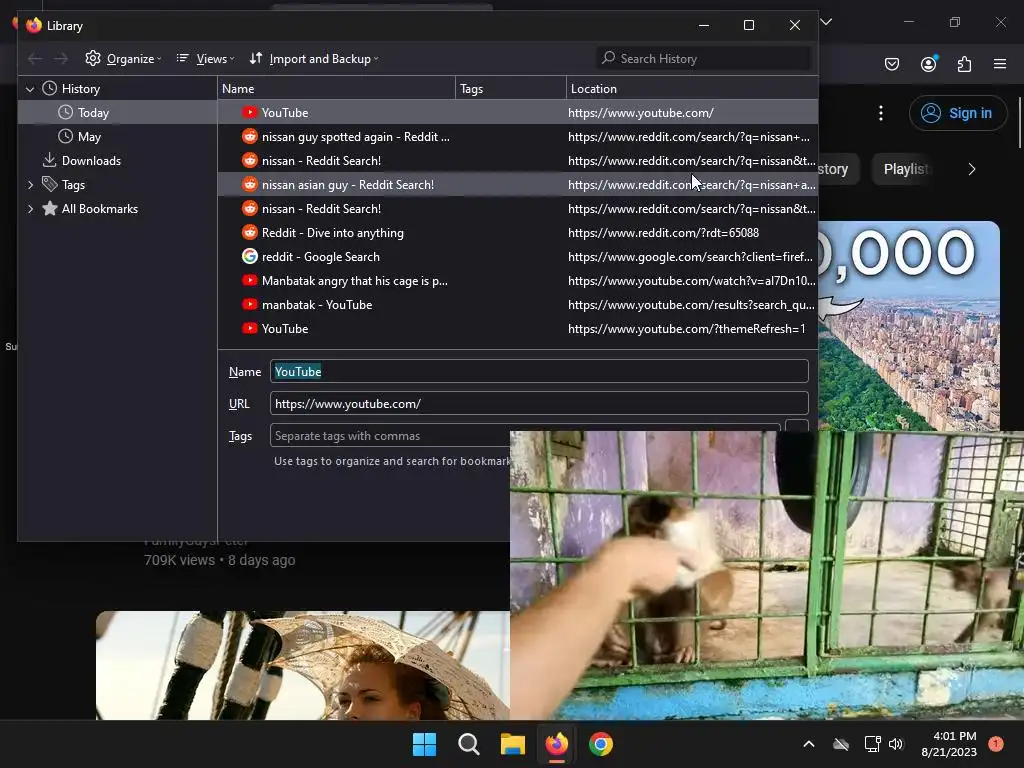Click Reddit icon beside 'Reddit - Dive into anything'
This screenshot has height=768, width=1024.
249,232
